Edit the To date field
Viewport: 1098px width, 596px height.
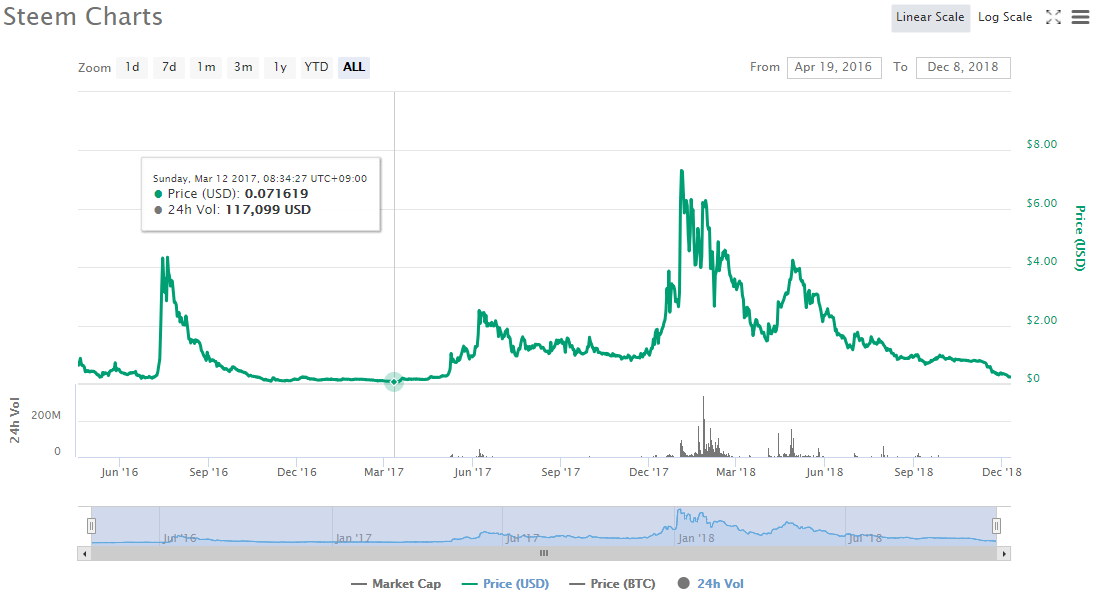[x=963, y=67]
